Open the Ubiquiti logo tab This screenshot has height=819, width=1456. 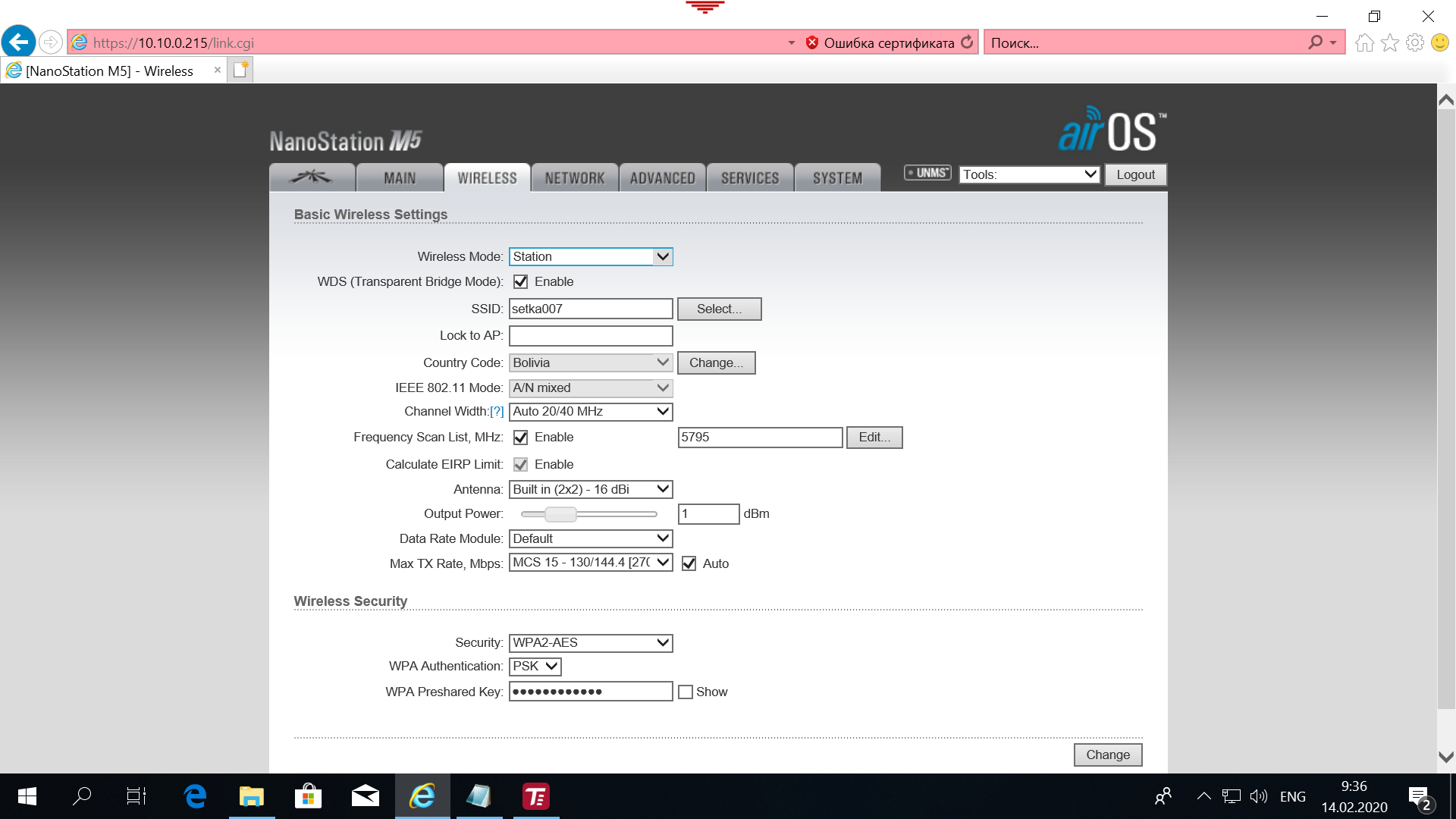(x=312, y=177)
